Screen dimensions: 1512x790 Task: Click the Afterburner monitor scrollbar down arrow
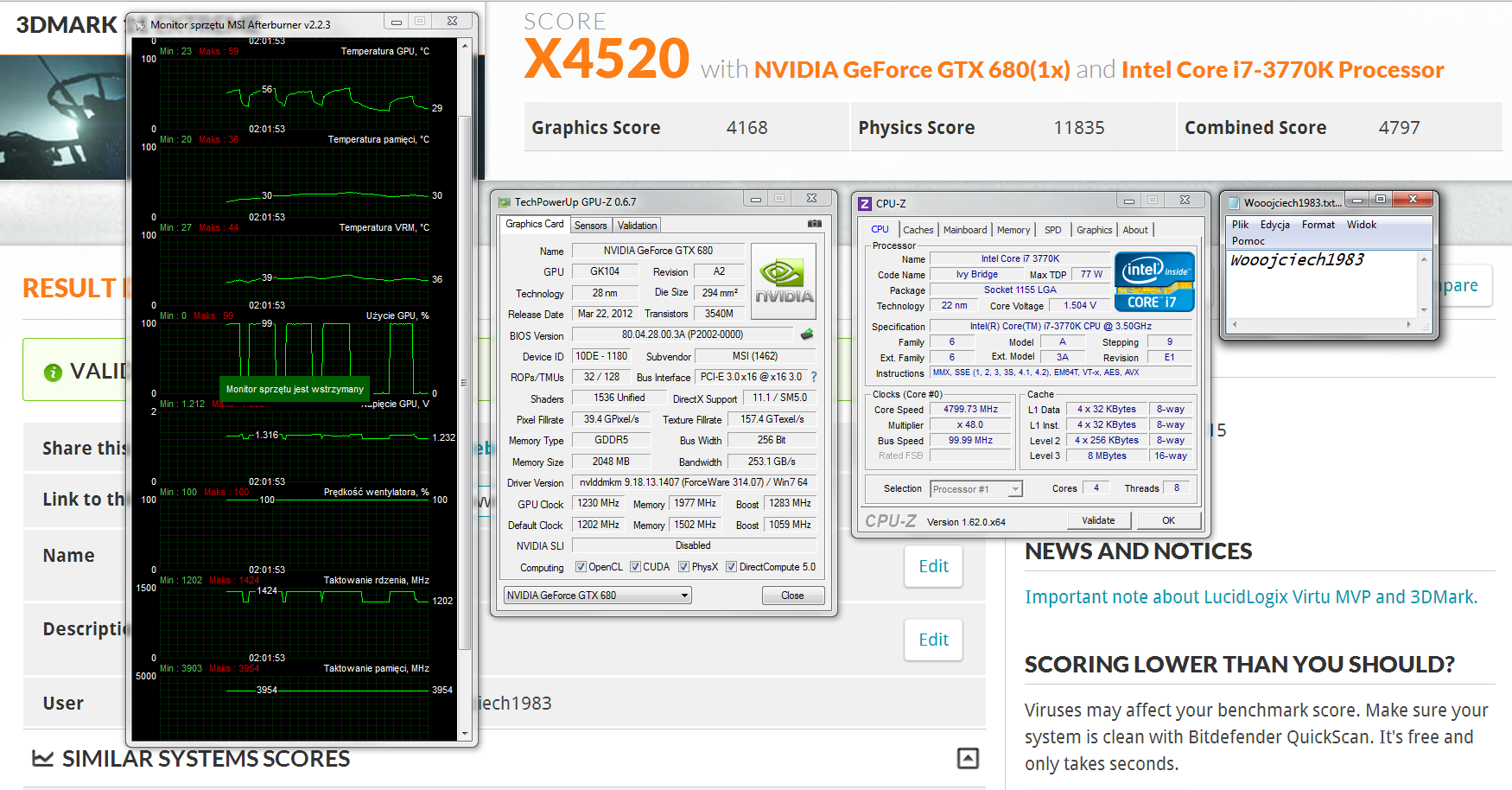tap(465, 734)
